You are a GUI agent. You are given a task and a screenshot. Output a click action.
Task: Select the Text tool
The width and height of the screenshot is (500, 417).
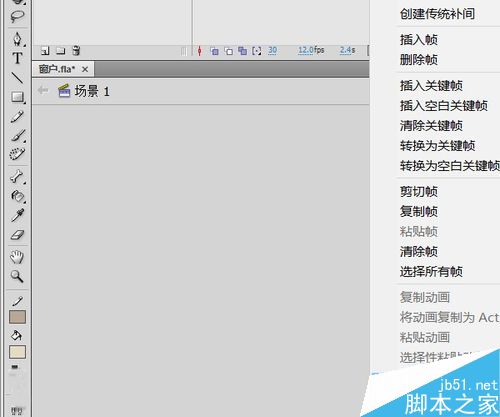[17, 58]
